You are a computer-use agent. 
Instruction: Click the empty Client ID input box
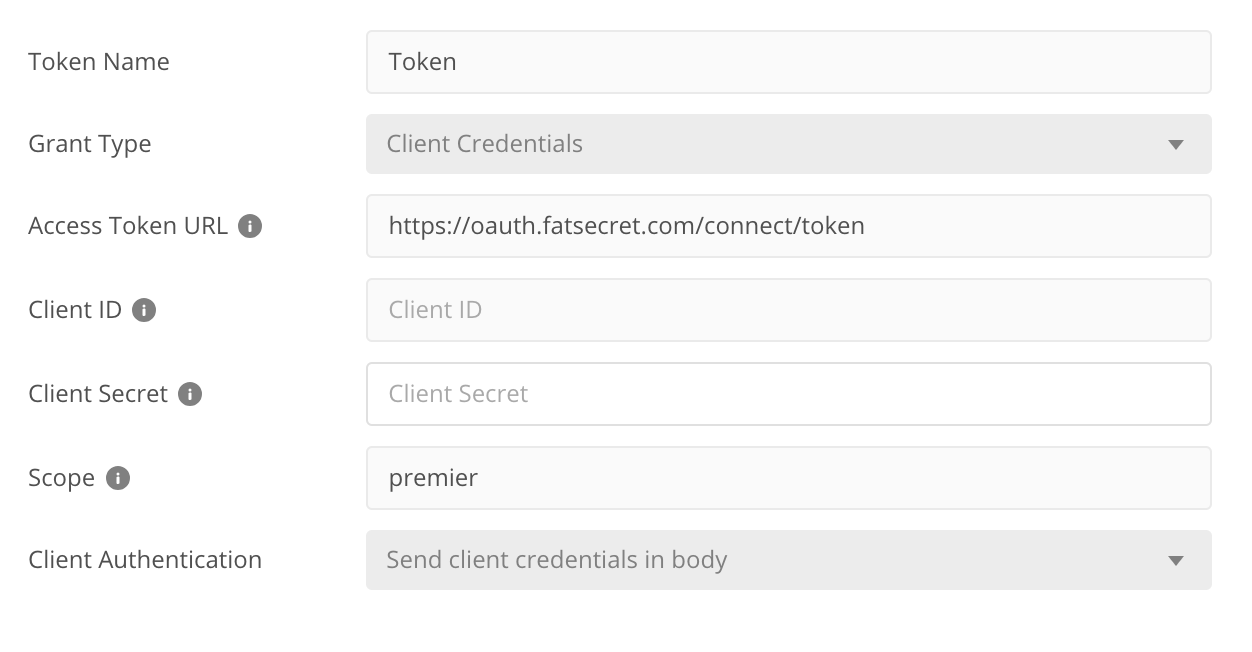788,310
